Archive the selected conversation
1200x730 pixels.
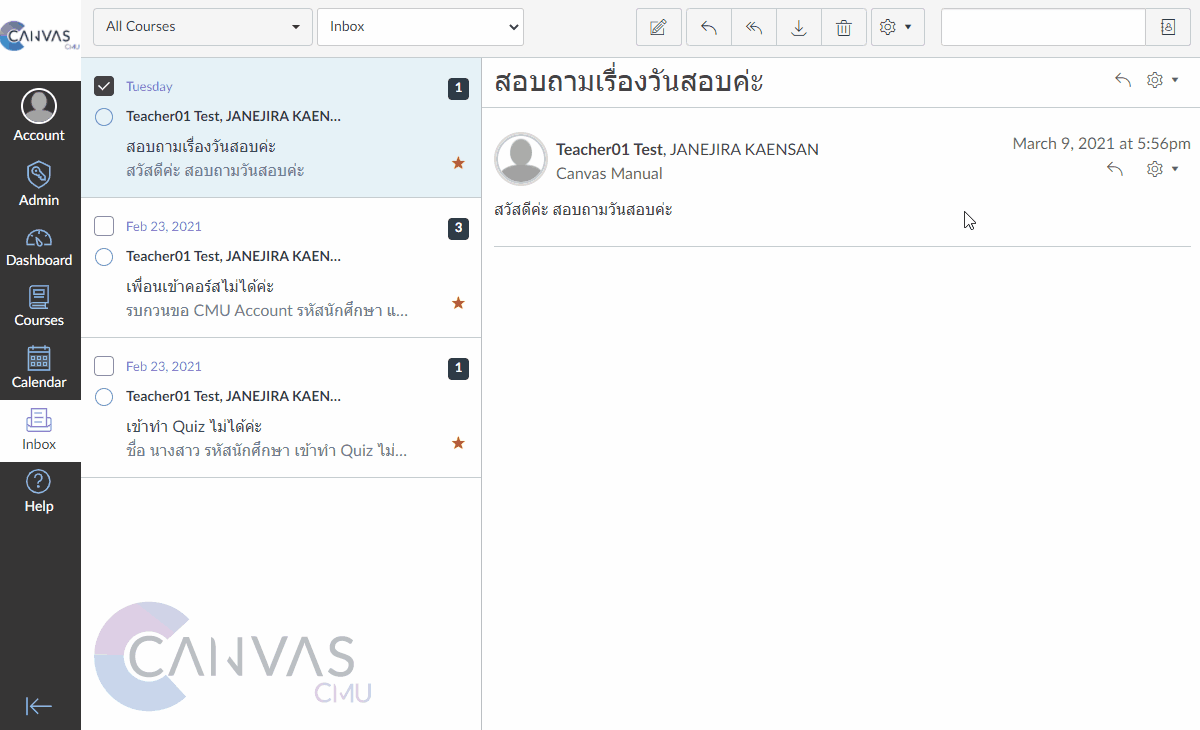(799, 28)
